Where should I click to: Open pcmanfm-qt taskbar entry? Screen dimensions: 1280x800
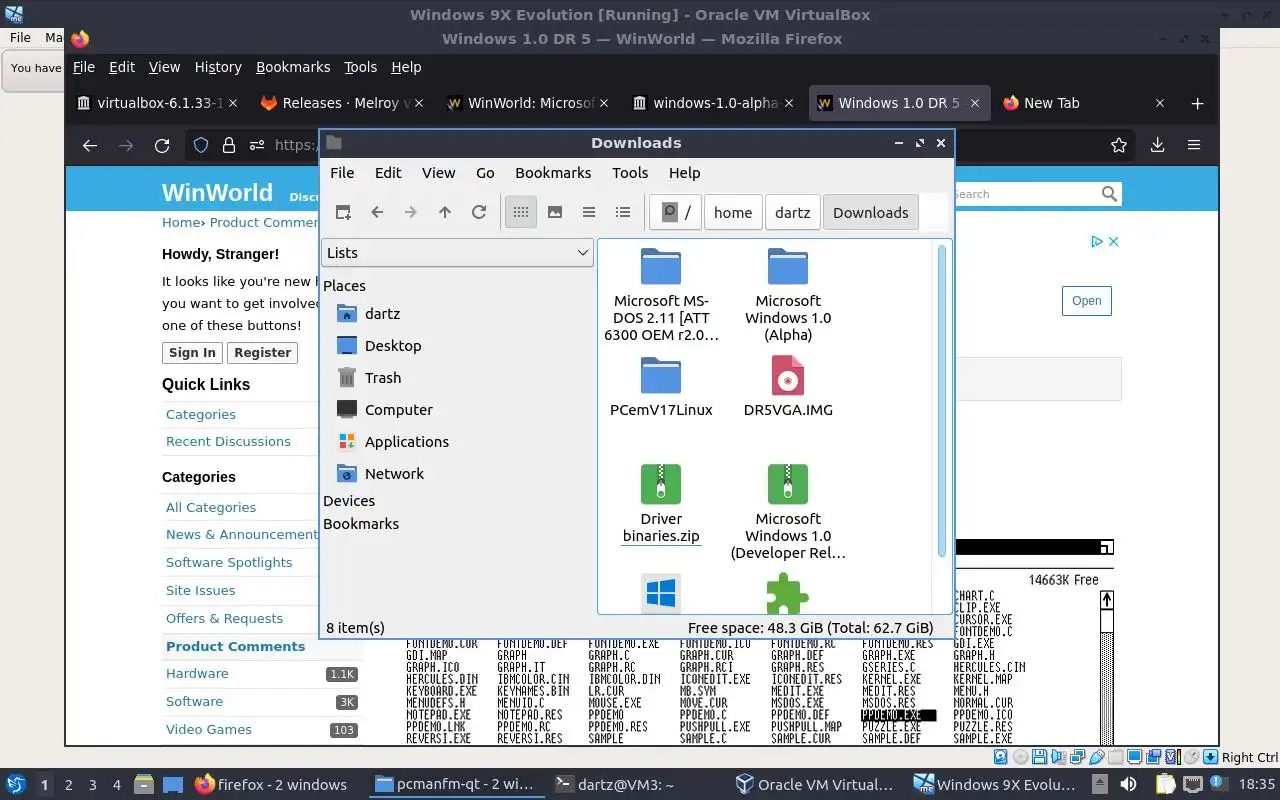pos(457,785)
